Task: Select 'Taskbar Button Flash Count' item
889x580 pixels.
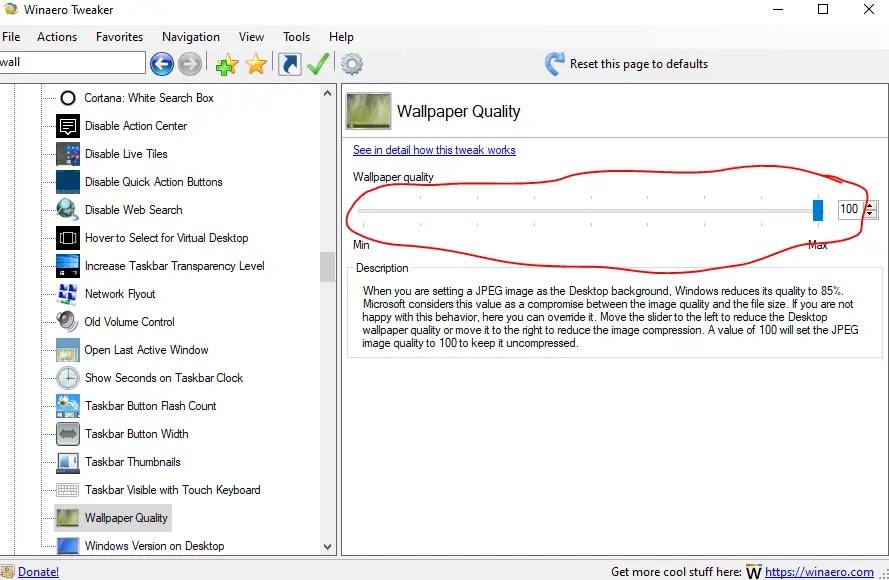Action: [x=151, y=406]
